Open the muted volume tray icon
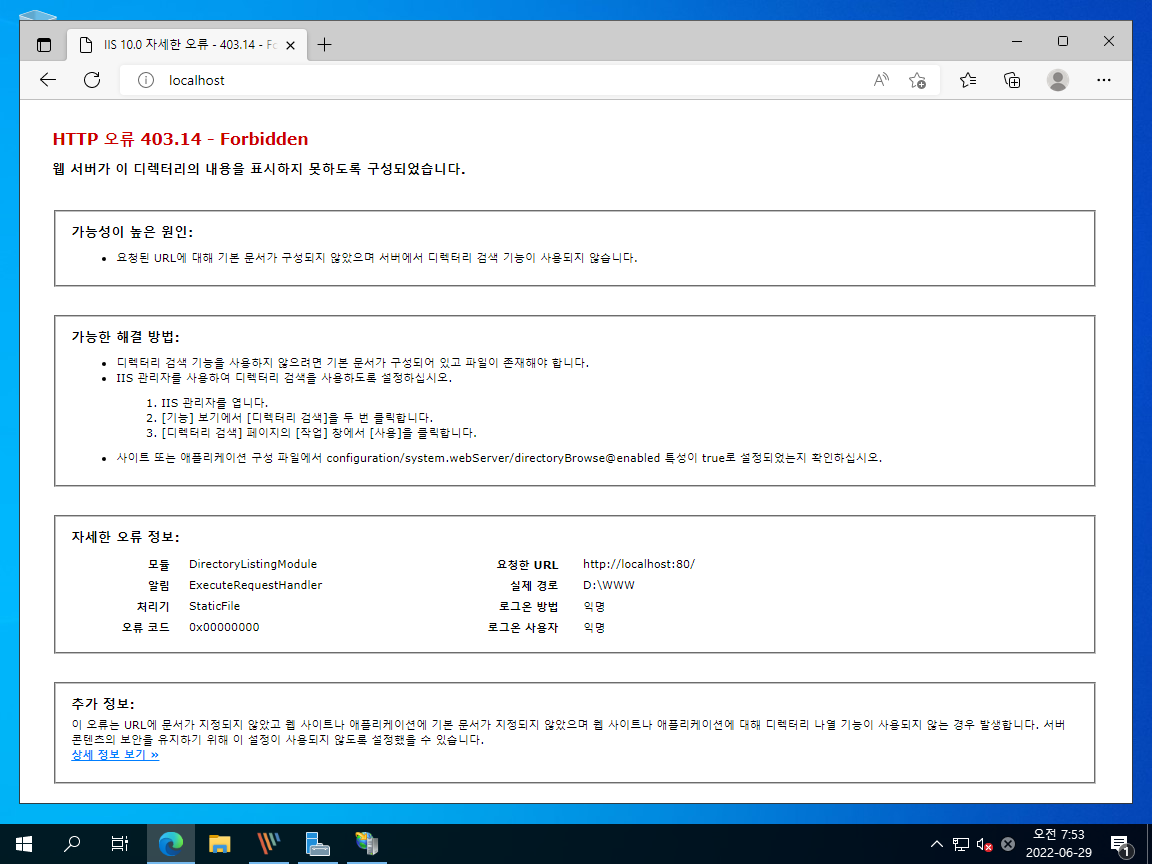Image resolution: width=1152 pixels, height=864 pixels. 984,844
